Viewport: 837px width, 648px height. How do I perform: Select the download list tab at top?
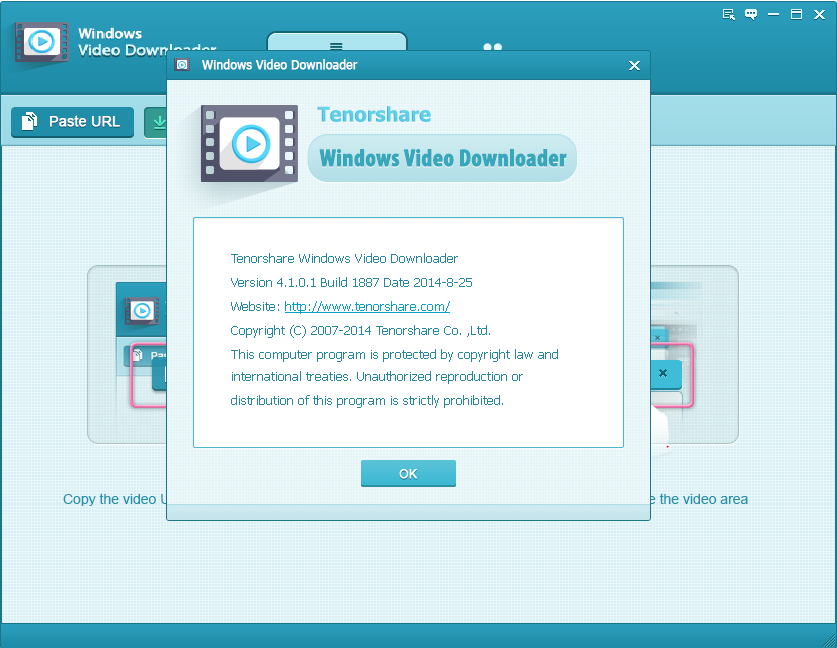pyautogui.click(x=337, y=42)
